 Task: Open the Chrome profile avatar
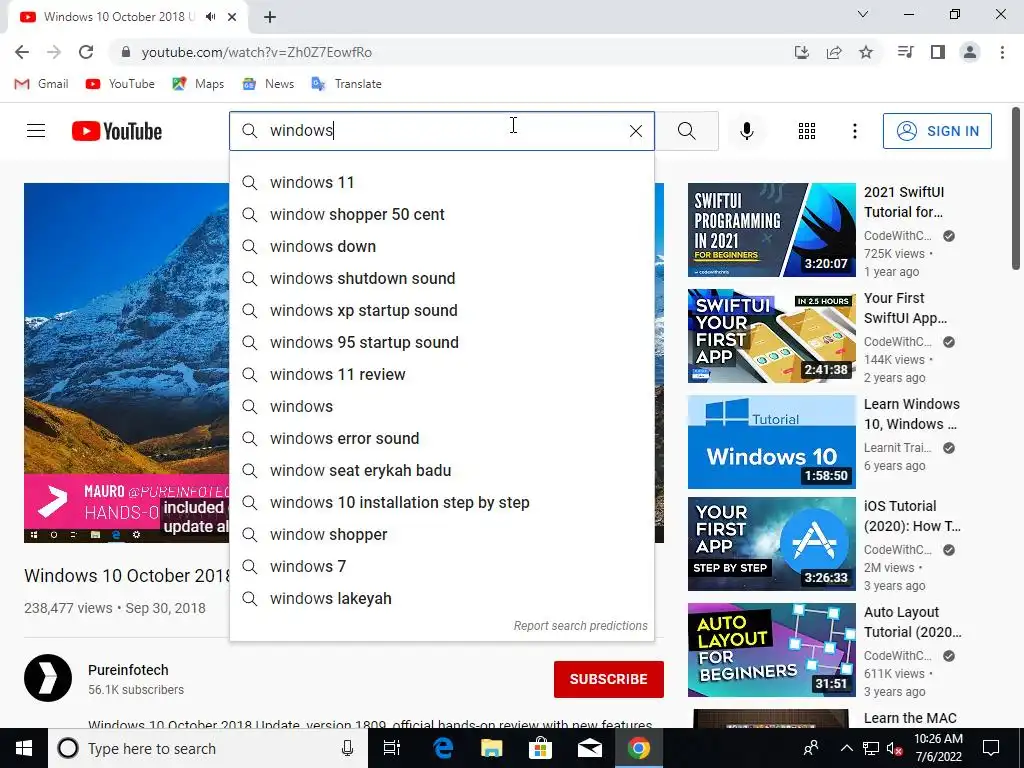970,52
